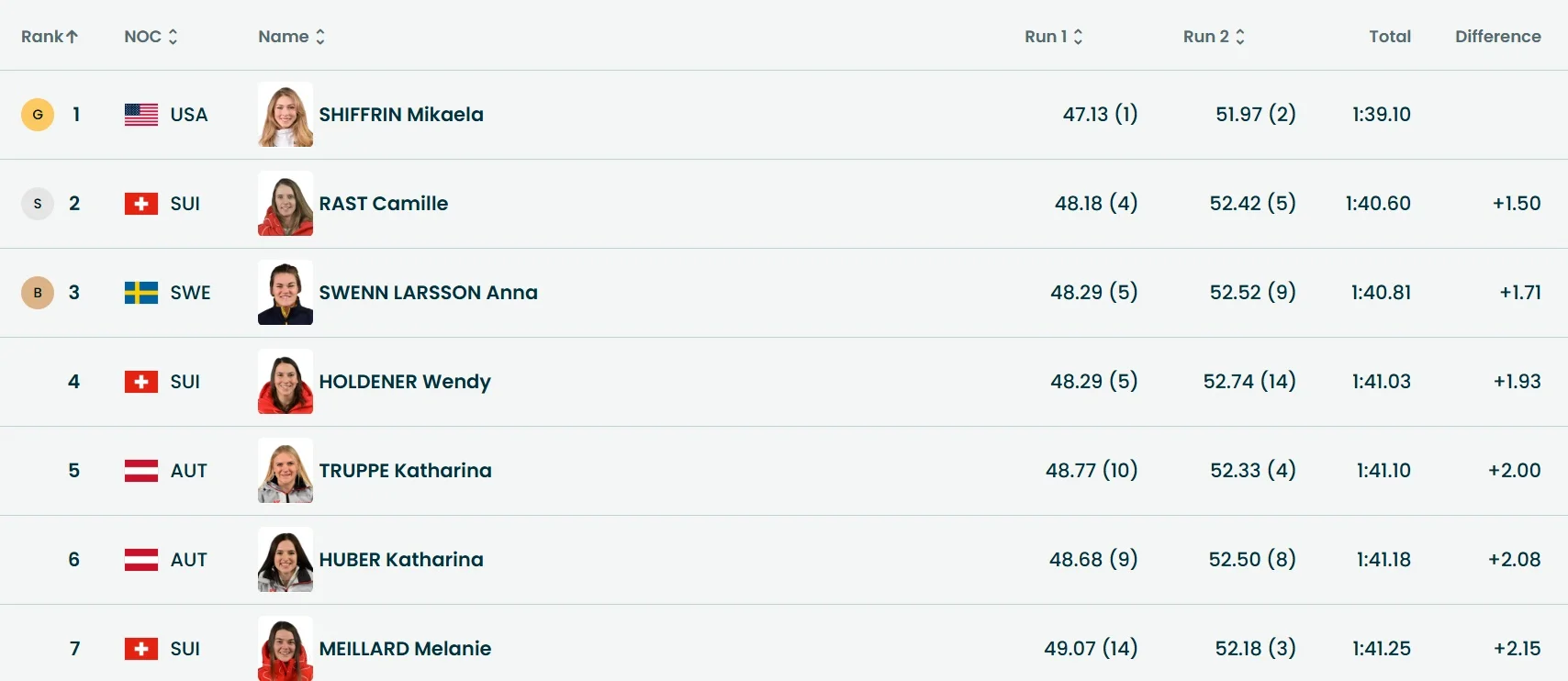Click the bronze medal badge icon
Image resolution: width=1568 pixels, height=681 pixels.
(x=38, y=293)
